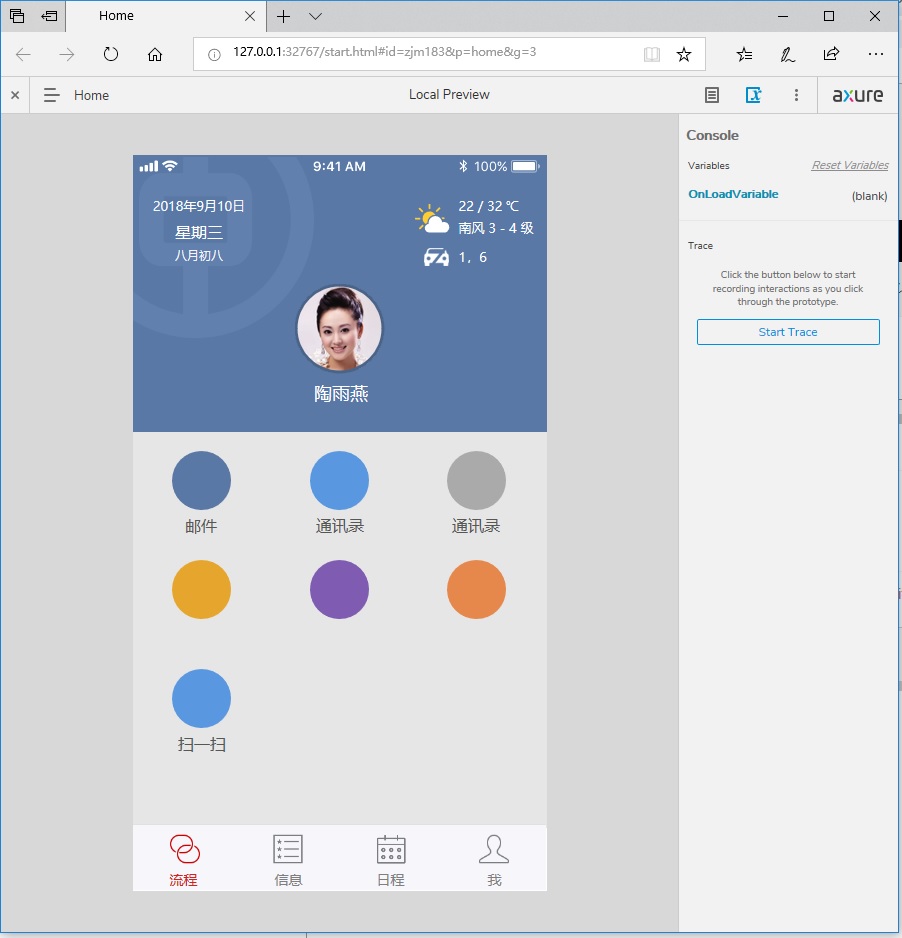Click the tabs-set-aside icon
This screenshot has height=938, width=902.
pyautogui.click(x=17, y=16)
